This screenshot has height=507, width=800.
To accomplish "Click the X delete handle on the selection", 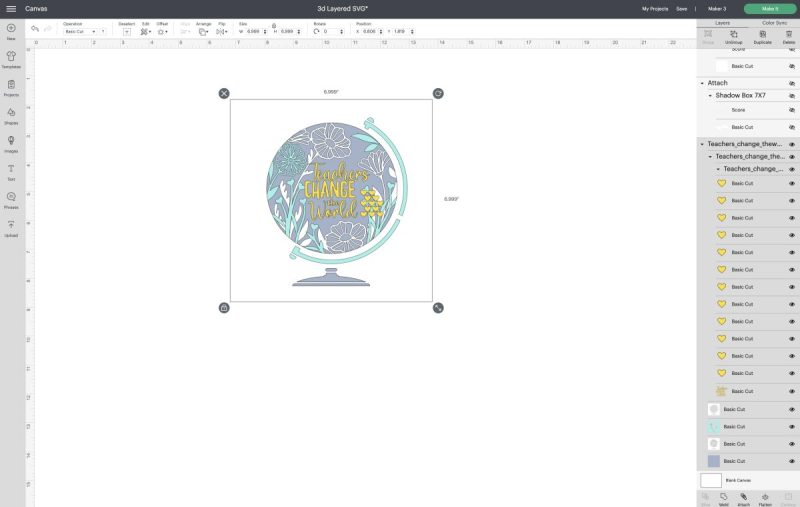I will point(224,93).
